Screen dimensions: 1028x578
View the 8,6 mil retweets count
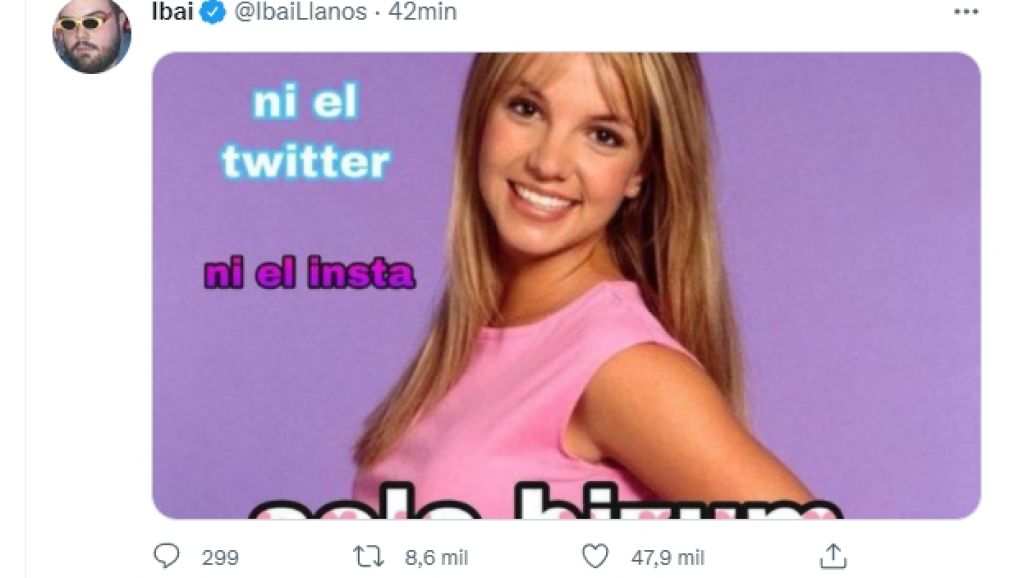tap(436, 558)
